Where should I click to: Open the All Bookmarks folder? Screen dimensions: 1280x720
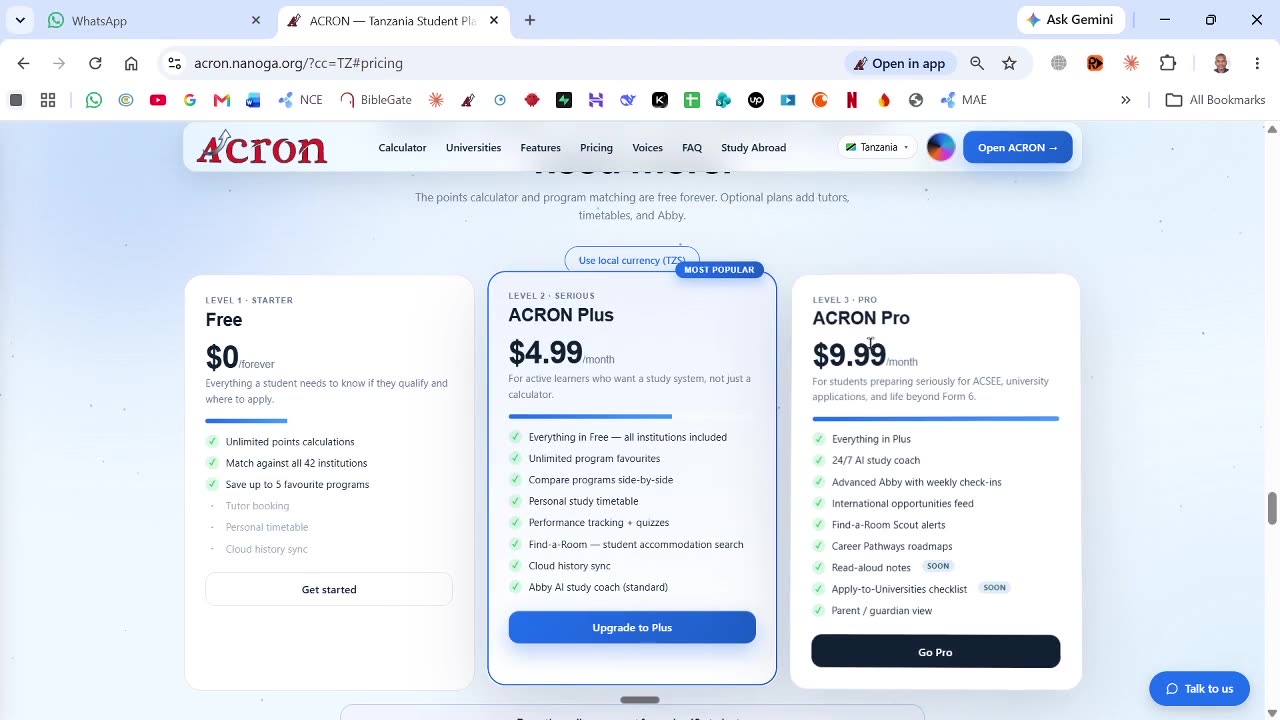coord(1216,100)
